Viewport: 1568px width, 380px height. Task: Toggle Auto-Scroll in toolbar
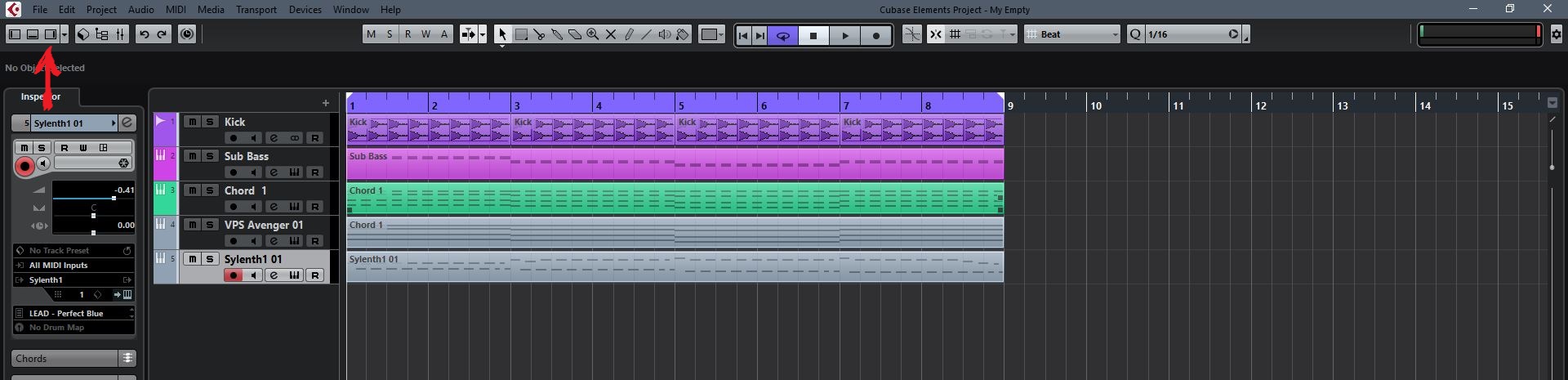pos(468,34)
